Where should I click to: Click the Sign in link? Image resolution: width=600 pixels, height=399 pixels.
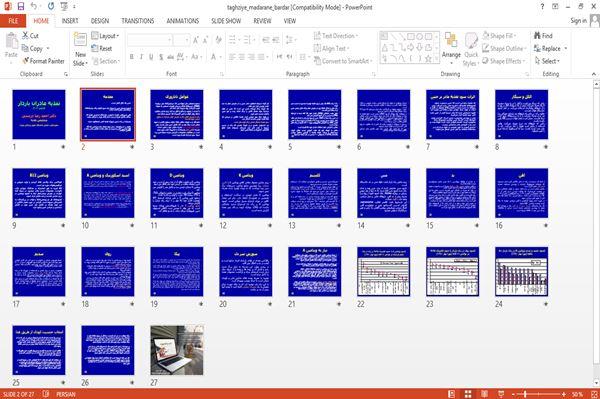pos(578,21)
